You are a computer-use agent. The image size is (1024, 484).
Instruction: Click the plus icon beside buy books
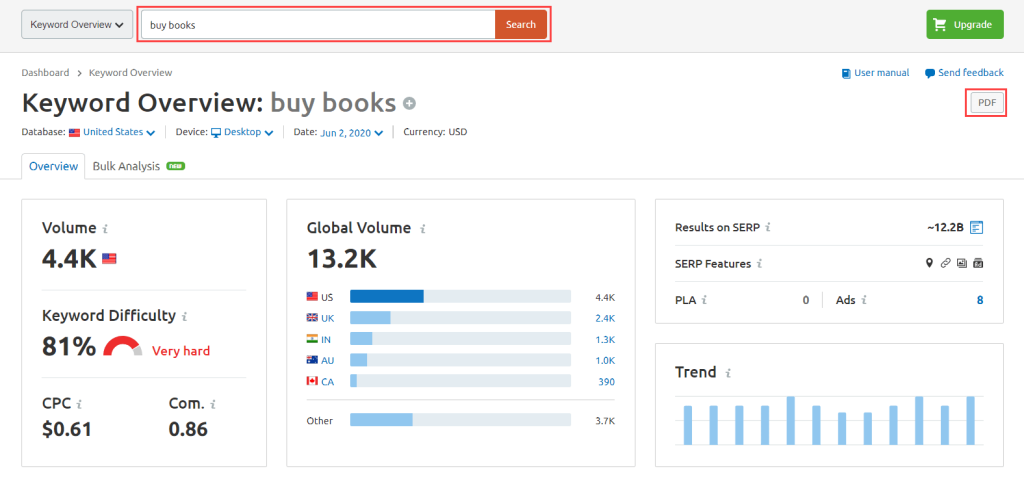pos(409,103)
